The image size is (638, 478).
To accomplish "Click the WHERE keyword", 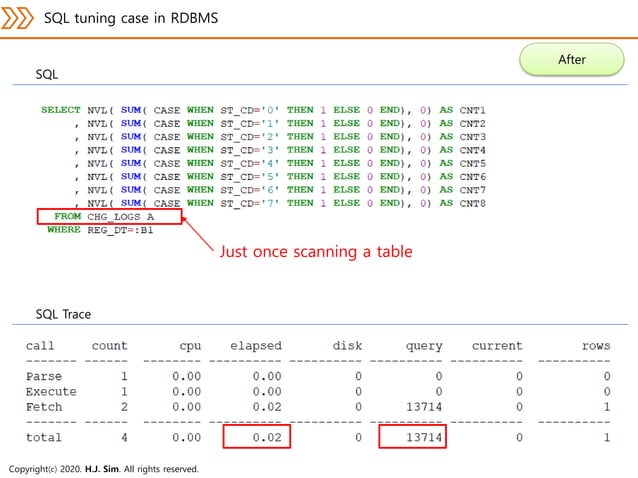I will tap(64, 230).
